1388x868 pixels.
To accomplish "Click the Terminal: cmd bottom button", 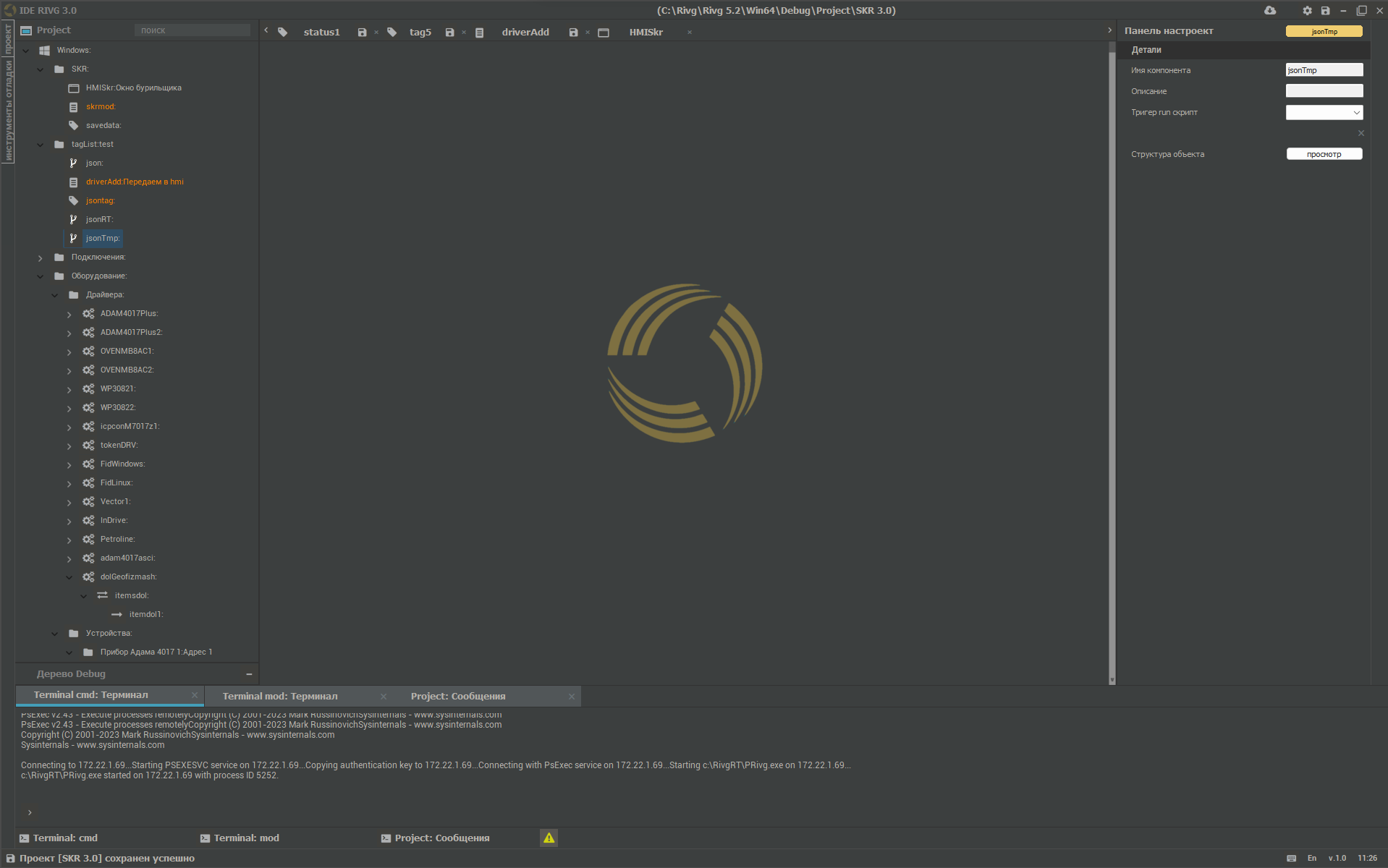I will [59, 838].
